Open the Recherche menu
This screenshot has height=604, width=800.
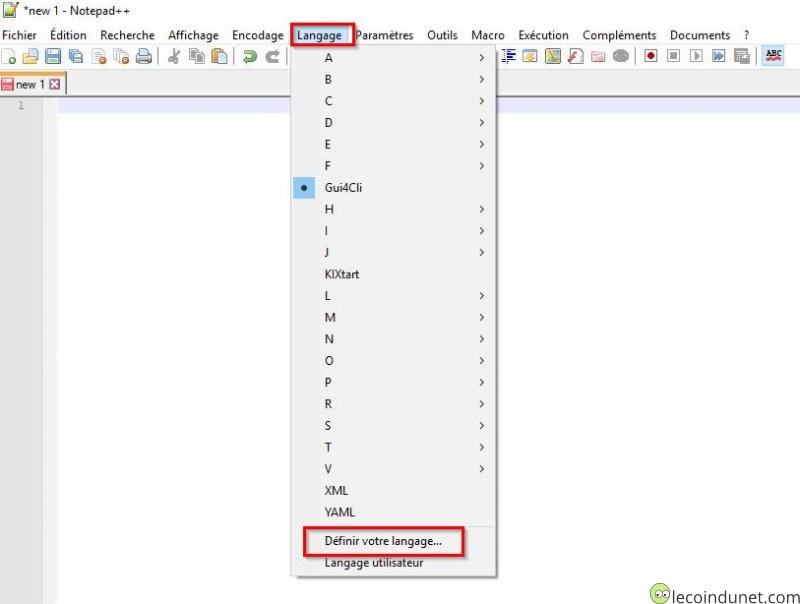pos(128,35)
